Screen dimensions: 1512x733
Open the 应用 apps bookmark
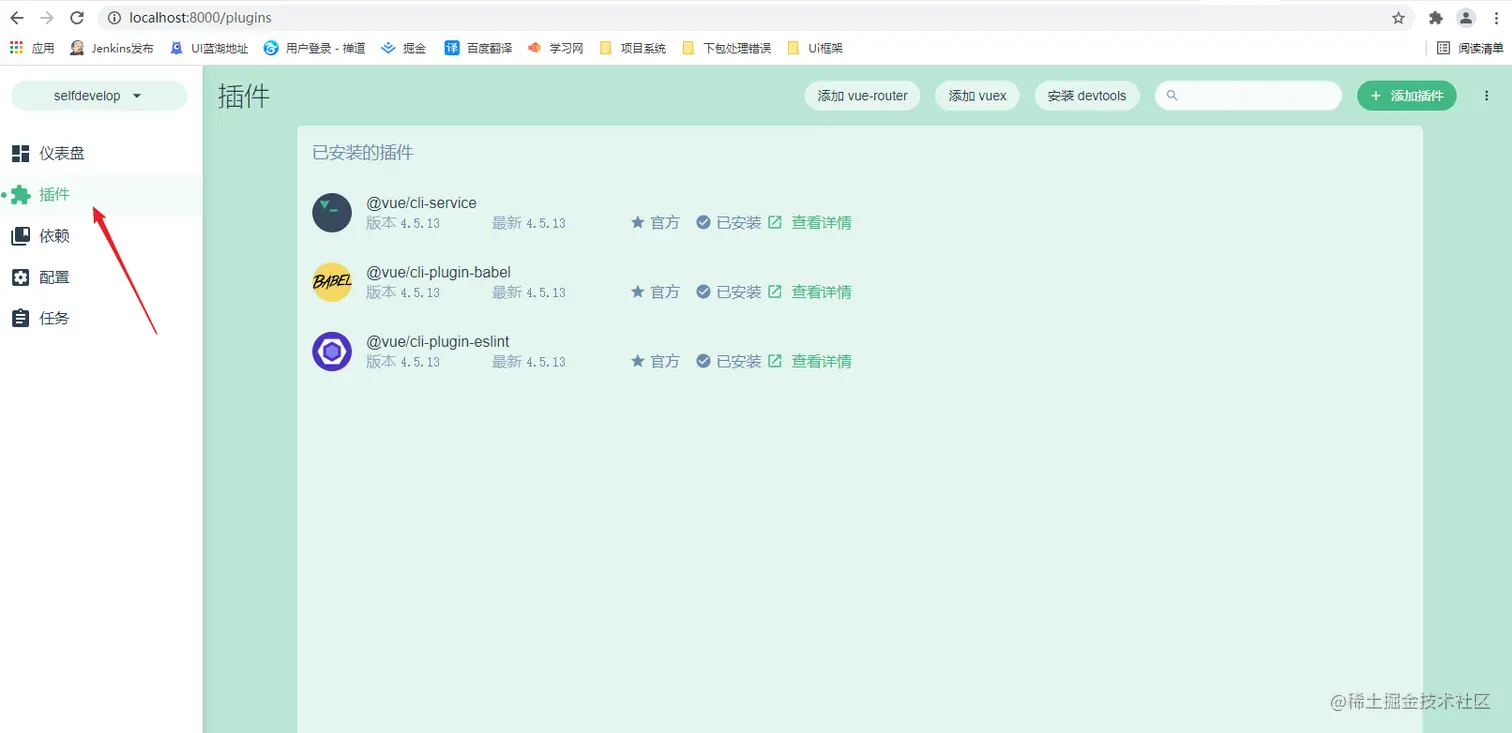tap(32, 48)
